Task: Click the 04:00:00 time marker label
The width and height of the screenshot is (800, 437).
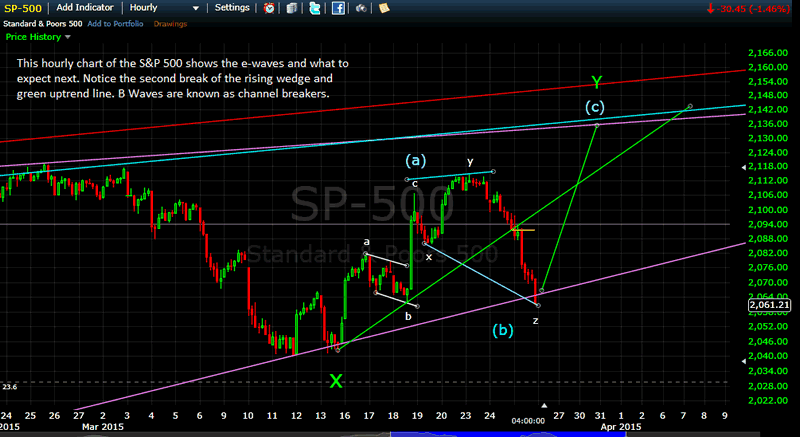Action: 528,421
